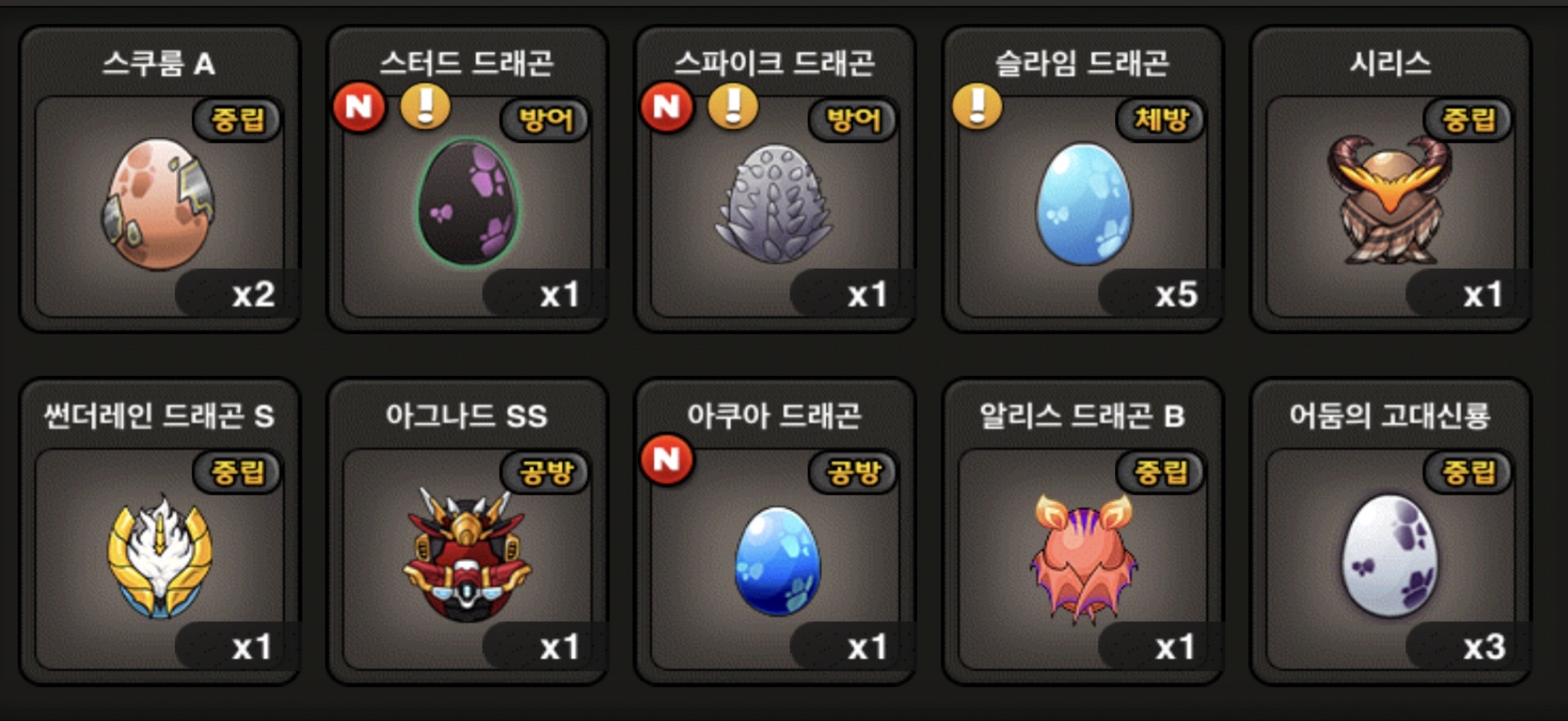Click the x3 count on 어둠의 고대신룡 card
Screen dimensions: 1568x721
point(1484,647)
